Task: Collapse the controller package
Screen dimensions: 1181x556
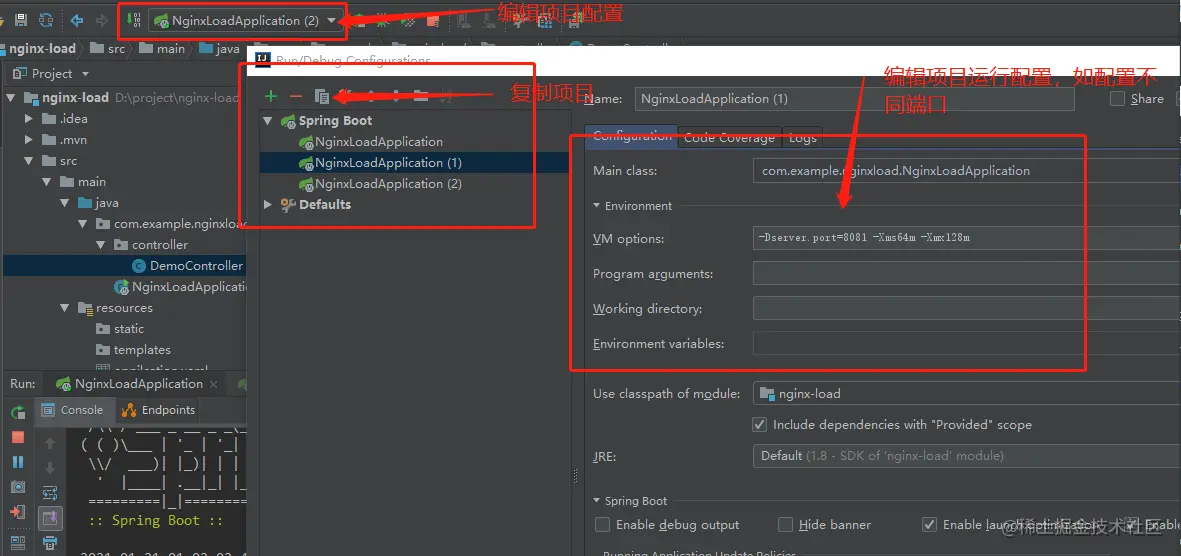Action: 101,245
